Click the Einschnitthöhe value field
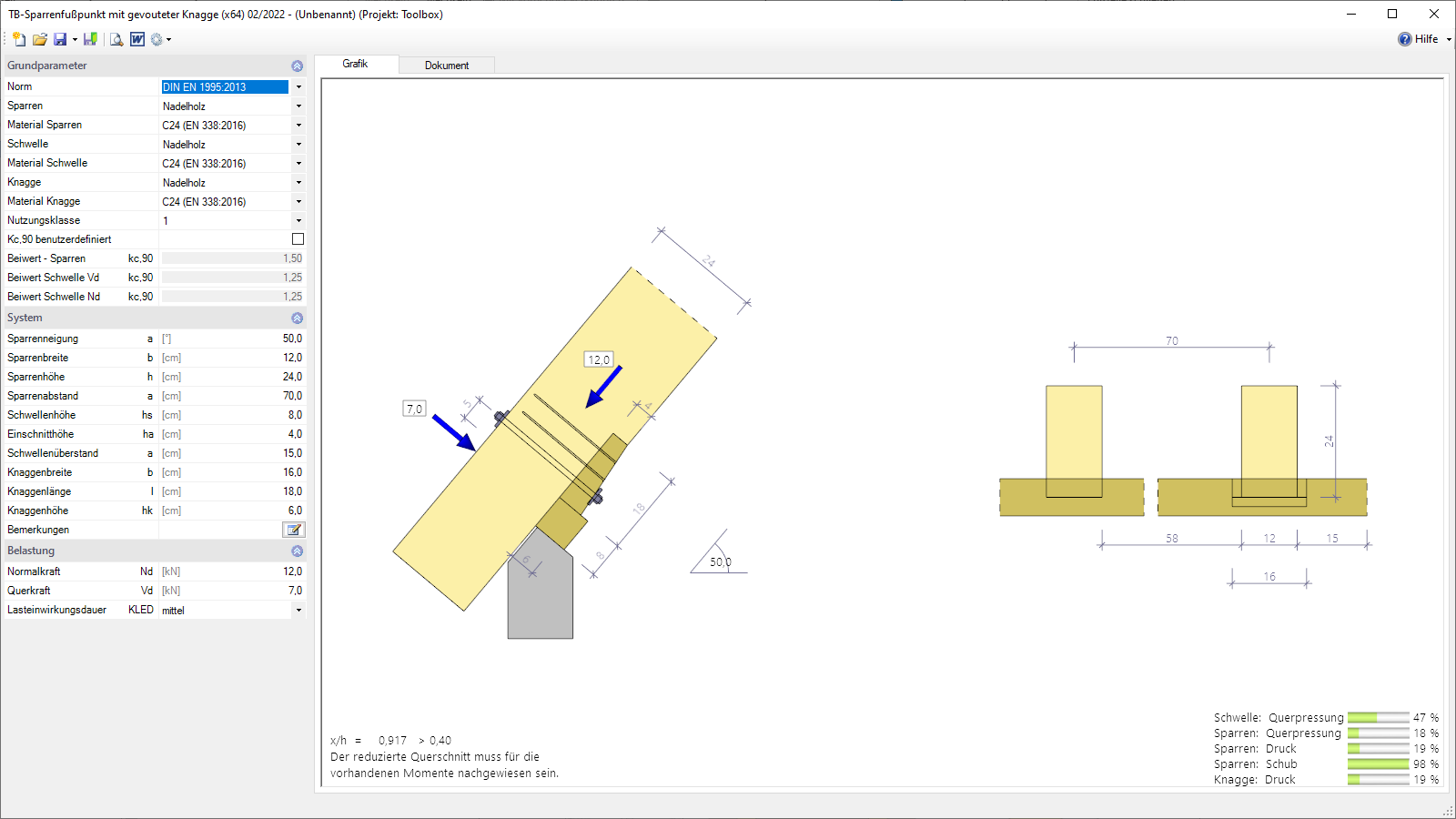Image resolution: width=1456 pixels, height=819 pixels. (x=232, y=434)
